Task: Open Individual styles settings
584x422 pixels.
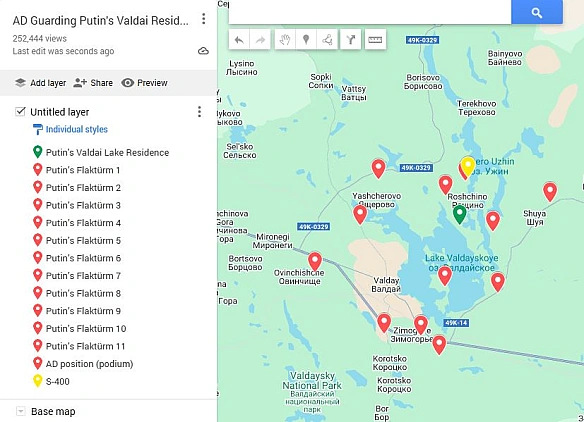Action: click(76, 129)
